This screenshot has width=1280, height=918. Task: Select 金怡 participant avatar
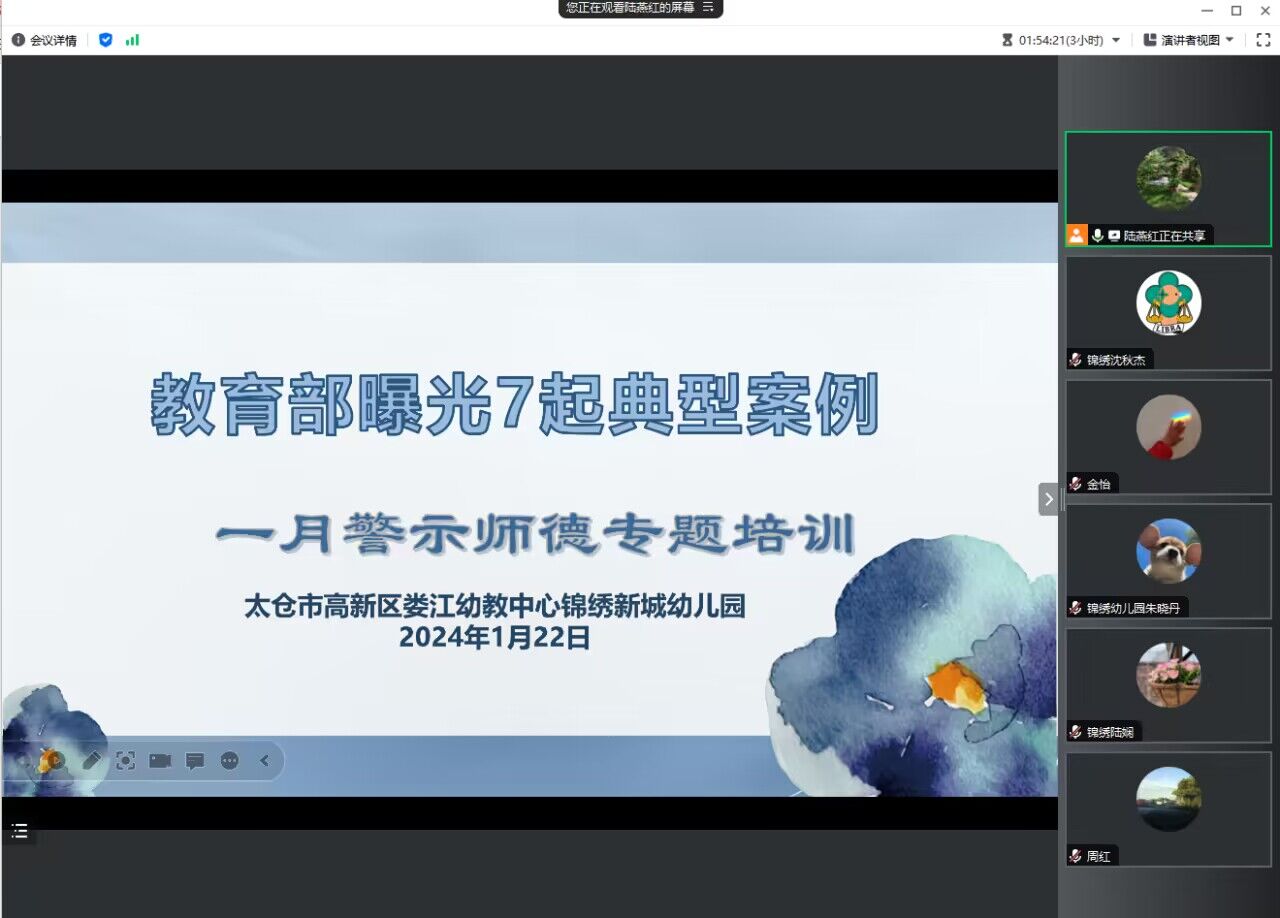tap(1168, 427)
